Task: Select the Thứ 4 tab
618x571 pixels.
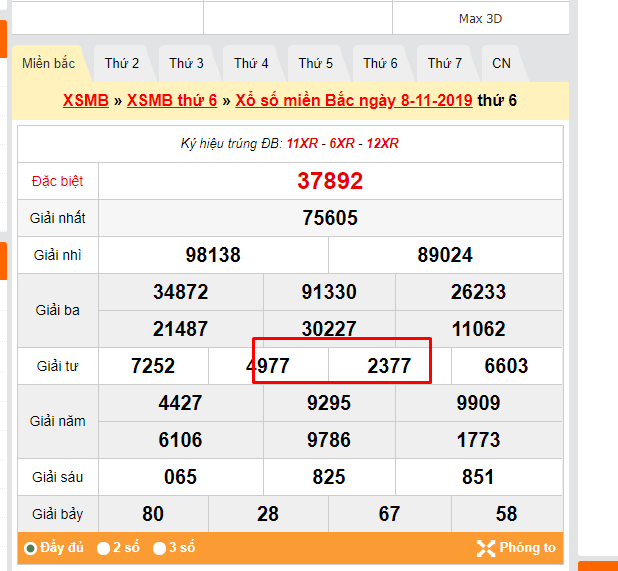Action: [251, 63]
